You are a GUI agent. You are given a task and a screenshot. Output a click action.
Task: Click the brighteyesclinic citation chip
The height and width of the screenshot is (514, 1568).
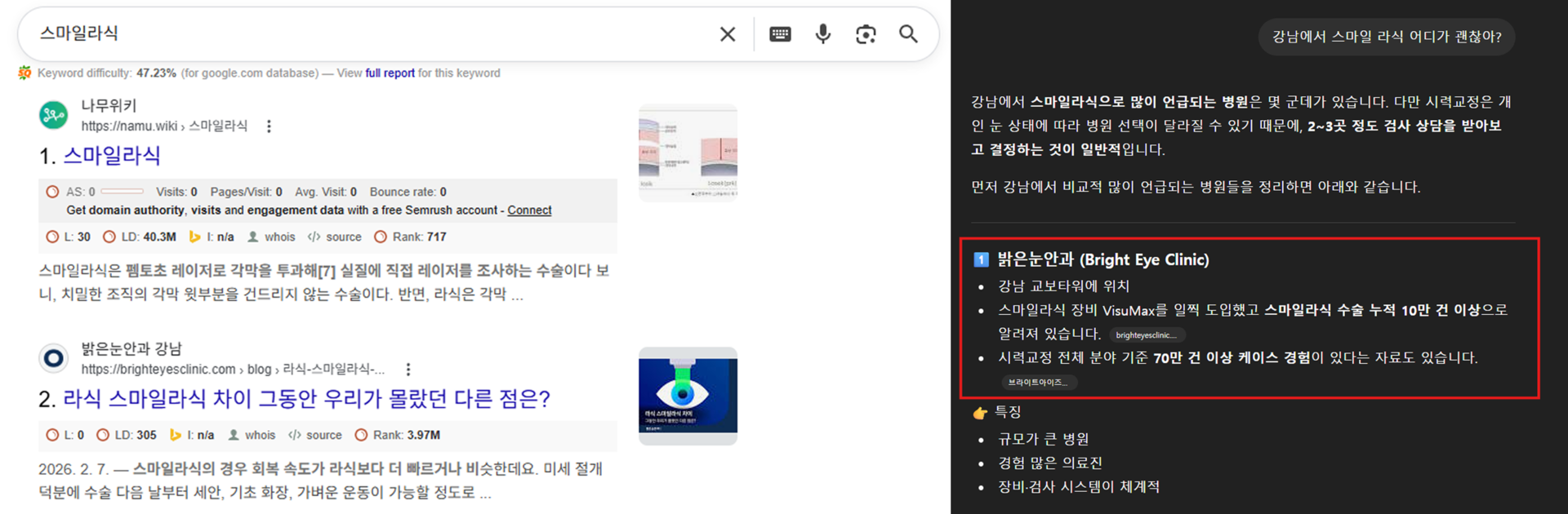(x=1147, y=335)
